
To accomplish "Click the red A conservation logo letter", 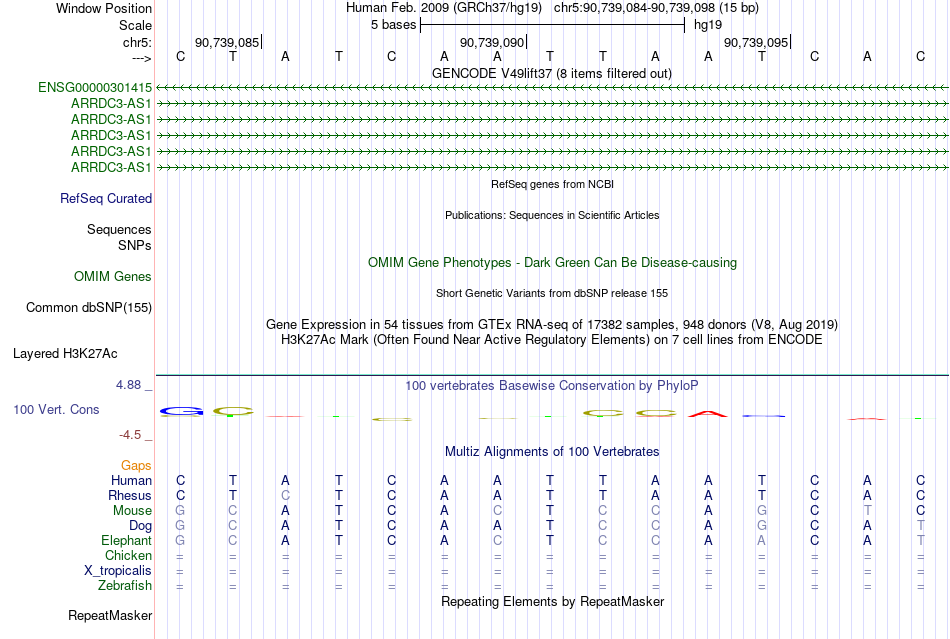I will 708,414.
